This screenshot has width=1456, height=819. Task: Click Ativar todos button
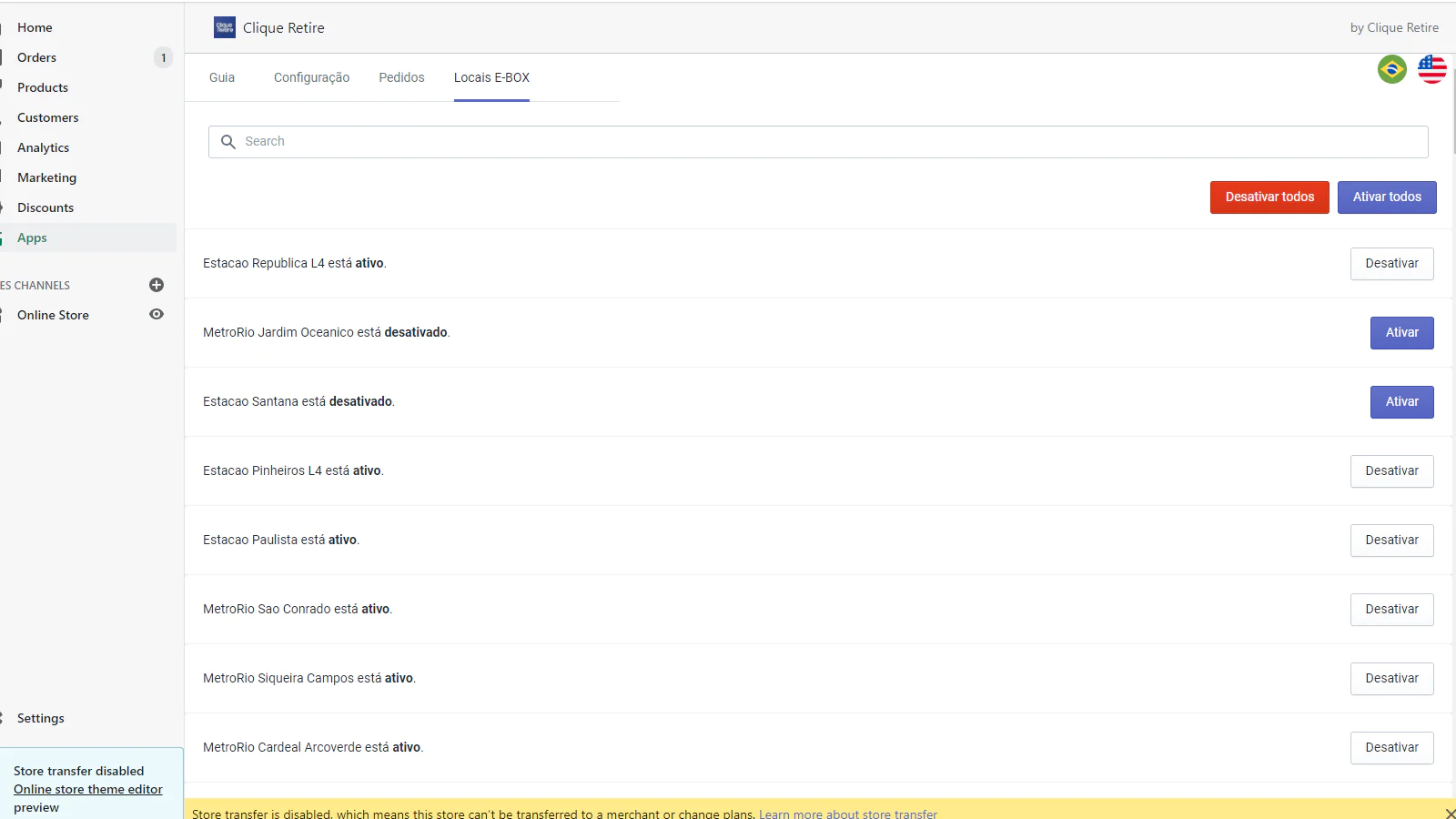tap(1387, 197)
